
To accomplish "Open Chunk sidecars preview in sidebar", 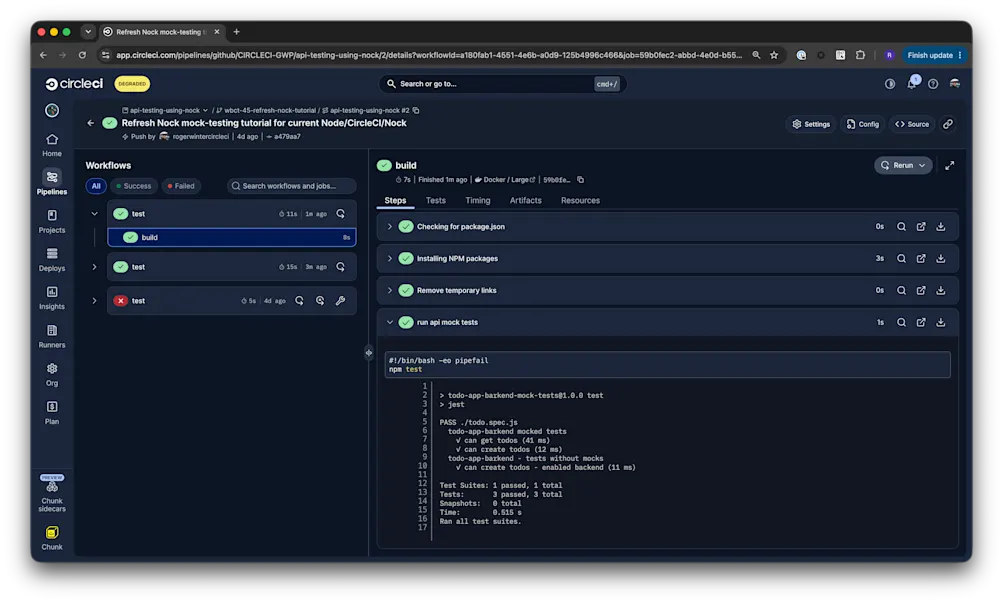I will coord(52,494).
